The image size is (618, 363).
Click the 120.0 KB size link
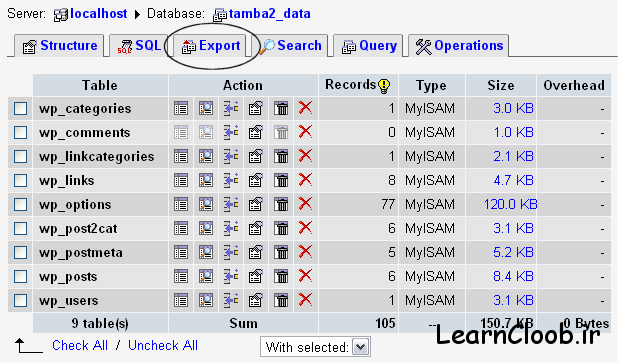(510, 204)
